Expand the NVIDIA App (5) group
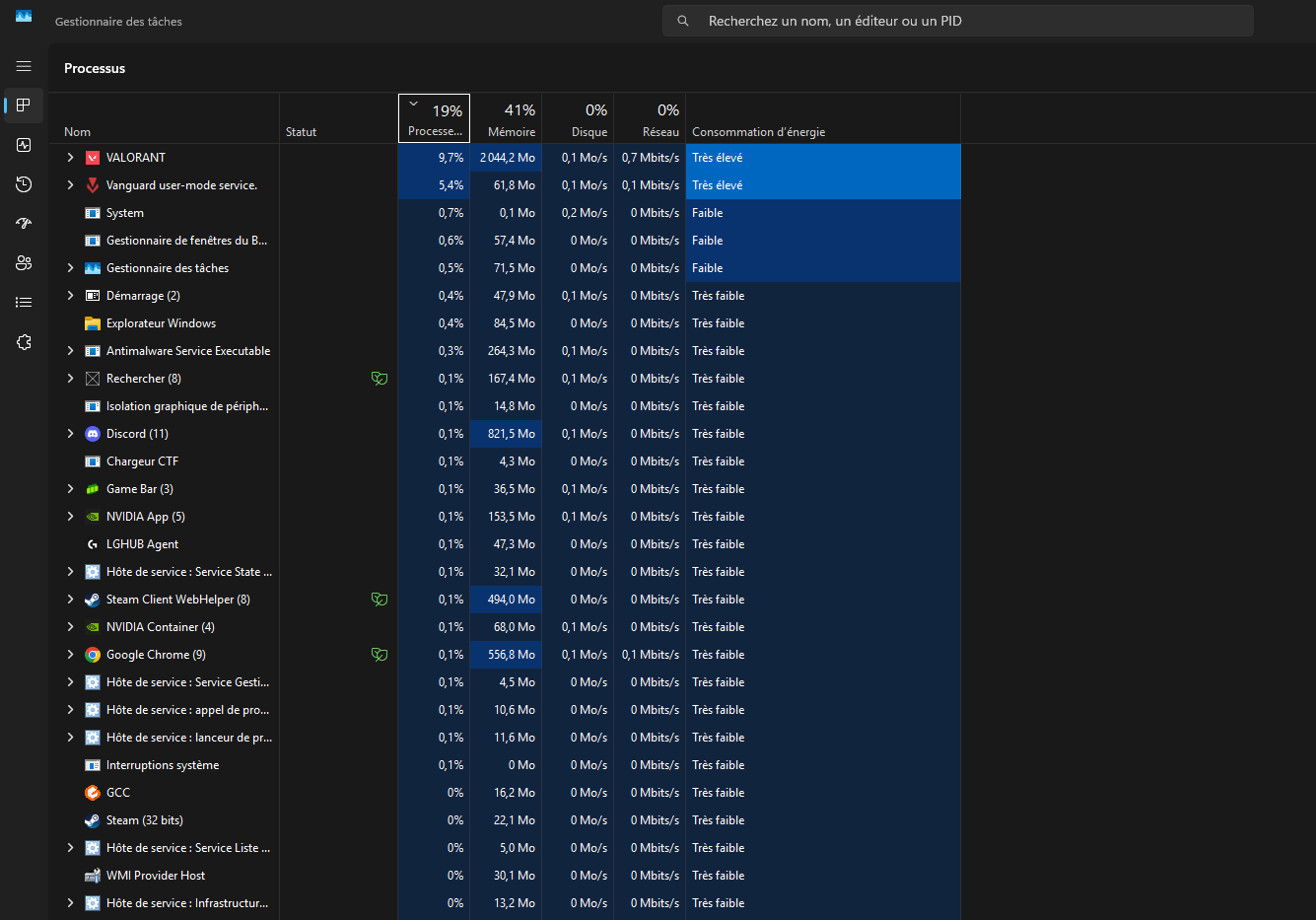The image size is (1316, 920). click(70, 517)
